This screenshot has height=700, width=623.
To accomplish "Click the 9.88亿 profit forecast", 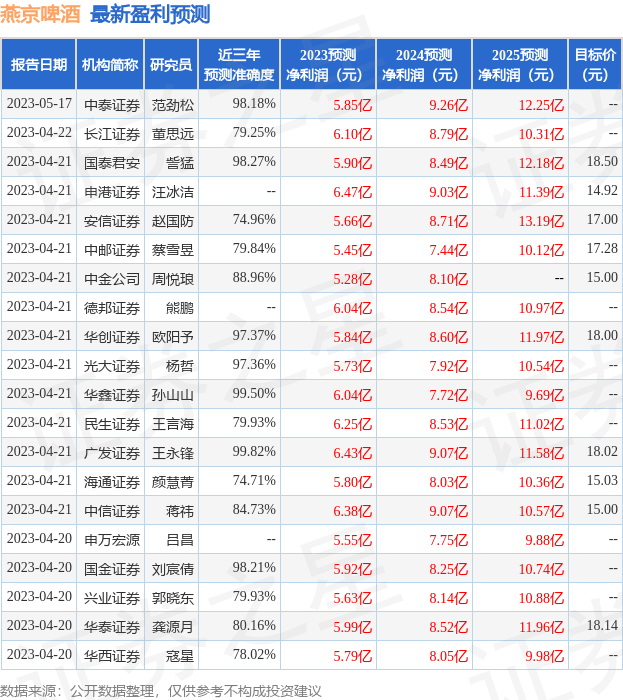I will tap(544, 540).
